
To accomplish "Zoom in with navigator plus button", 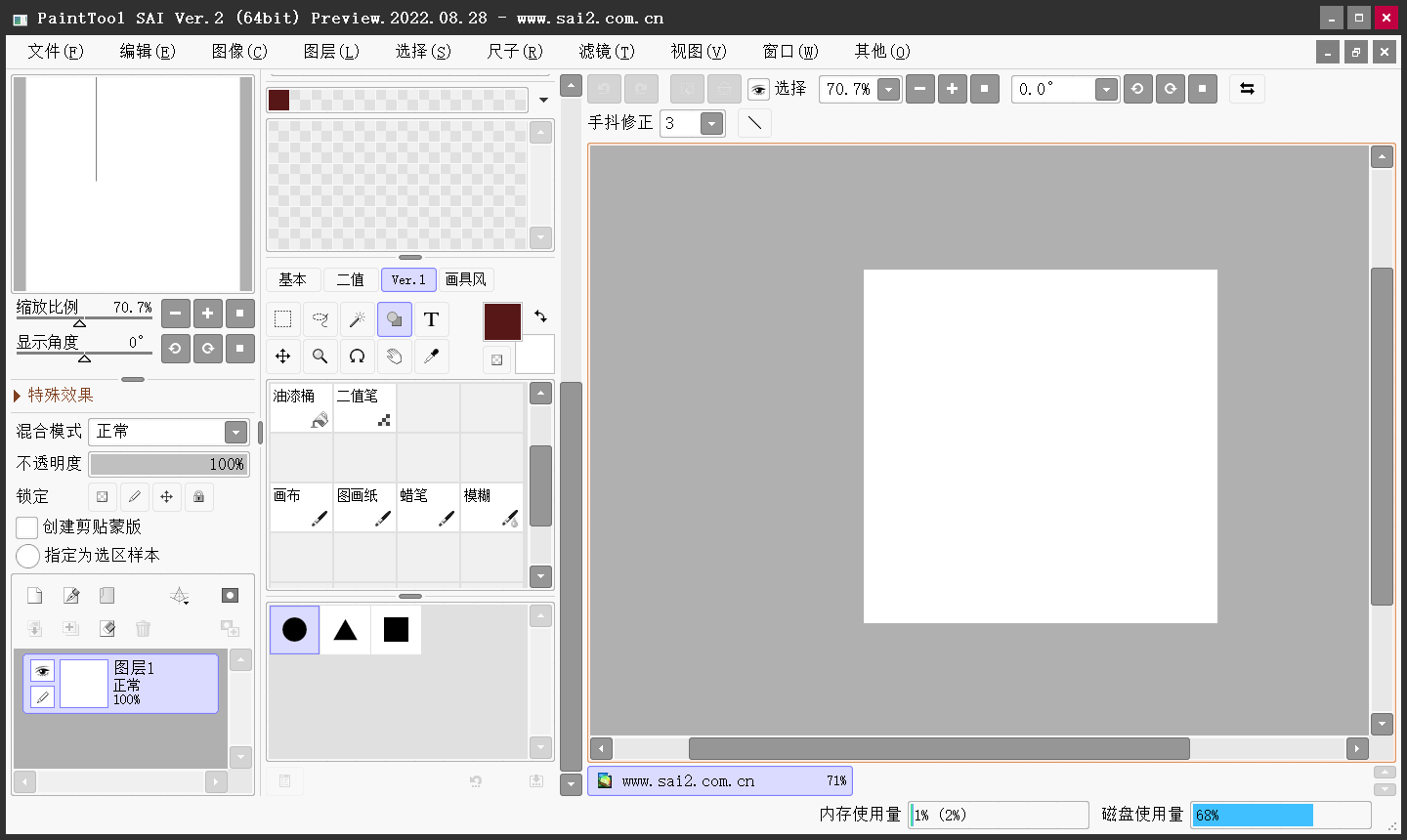I will point(207,314).
